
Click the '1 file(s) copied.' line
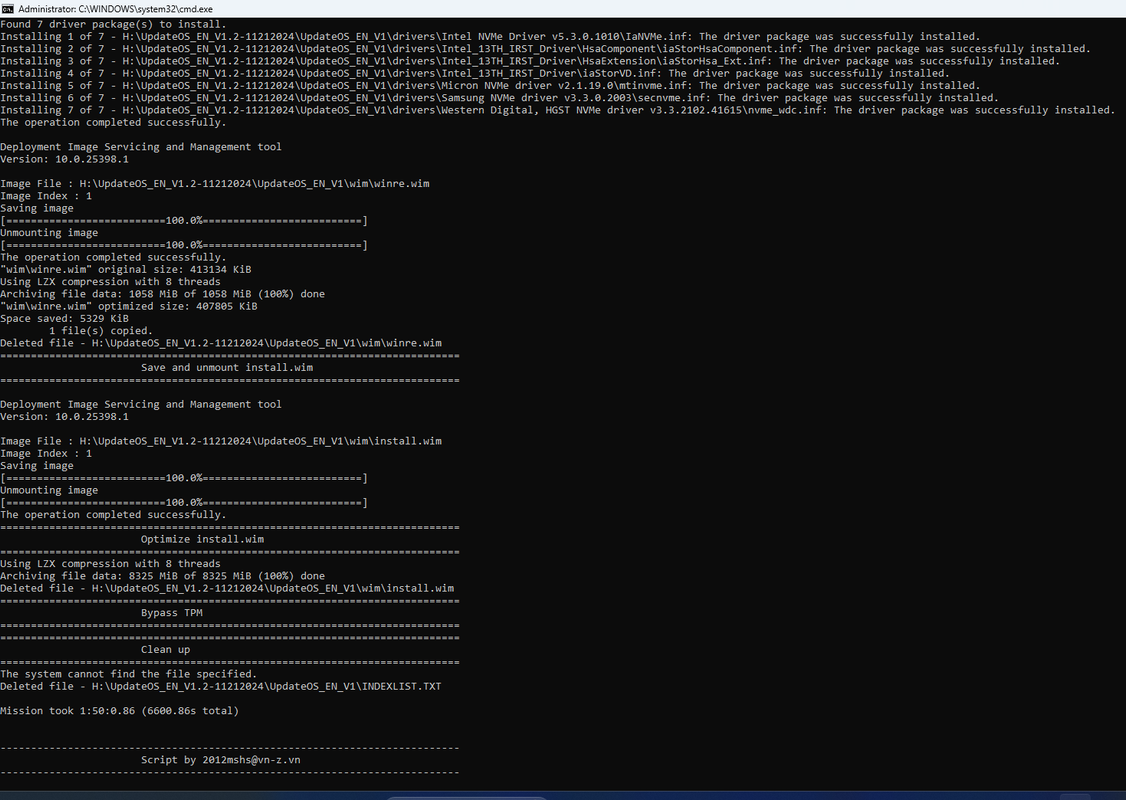tap(101, 331)
